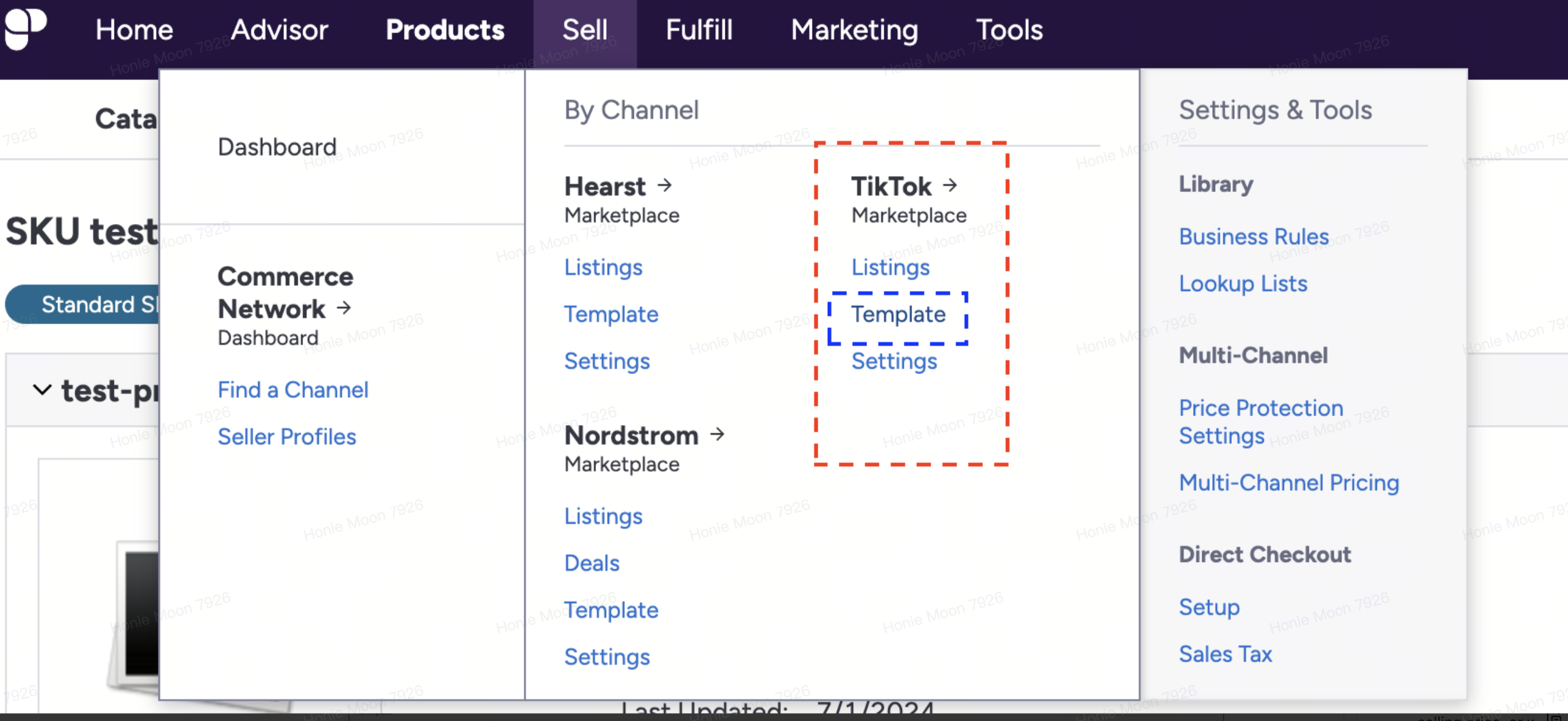Collapse the test-pr section chevron

pos(42,390)
